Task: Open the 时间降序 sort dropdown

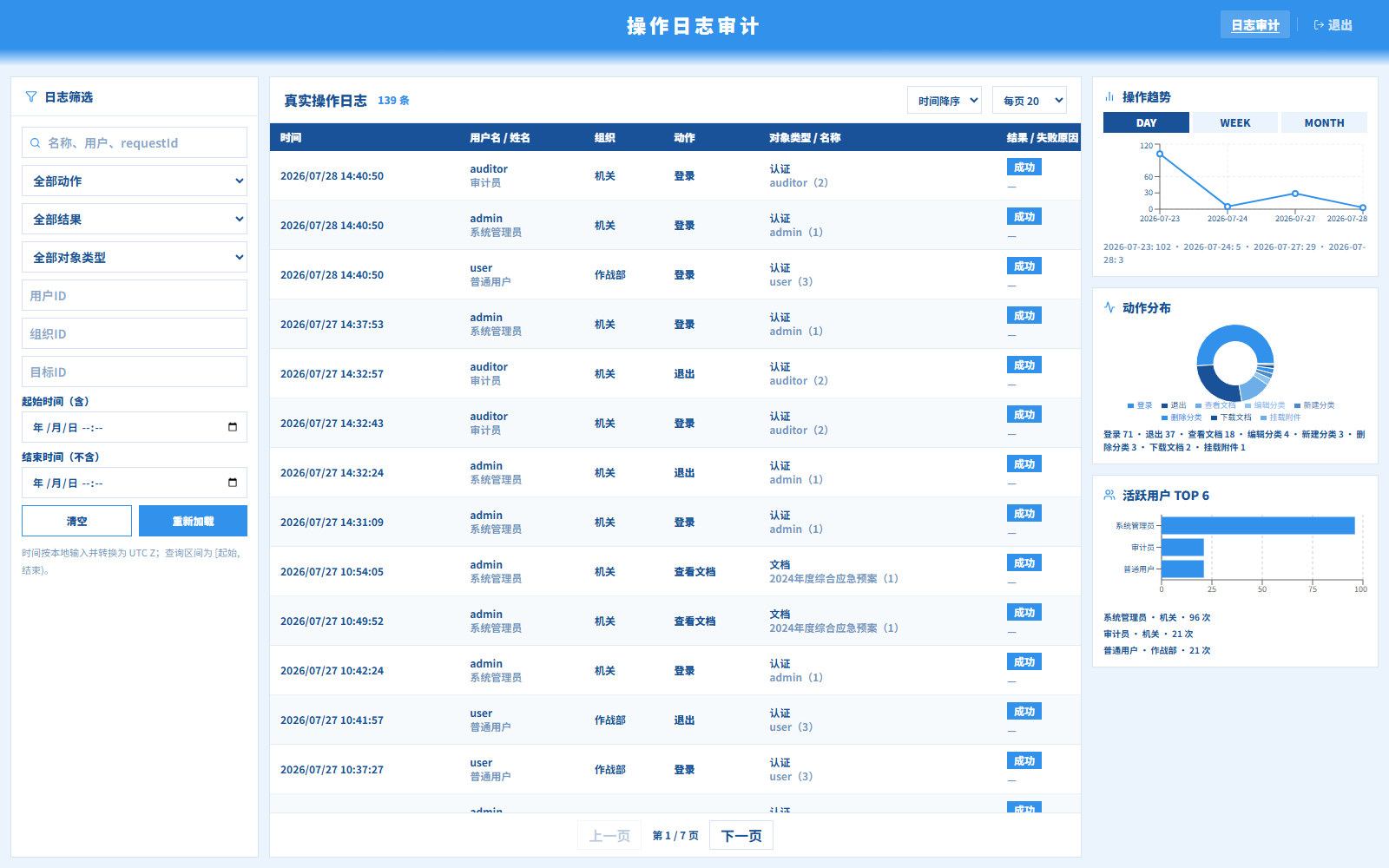Action: pyautogui.click(x=945, y=101)
